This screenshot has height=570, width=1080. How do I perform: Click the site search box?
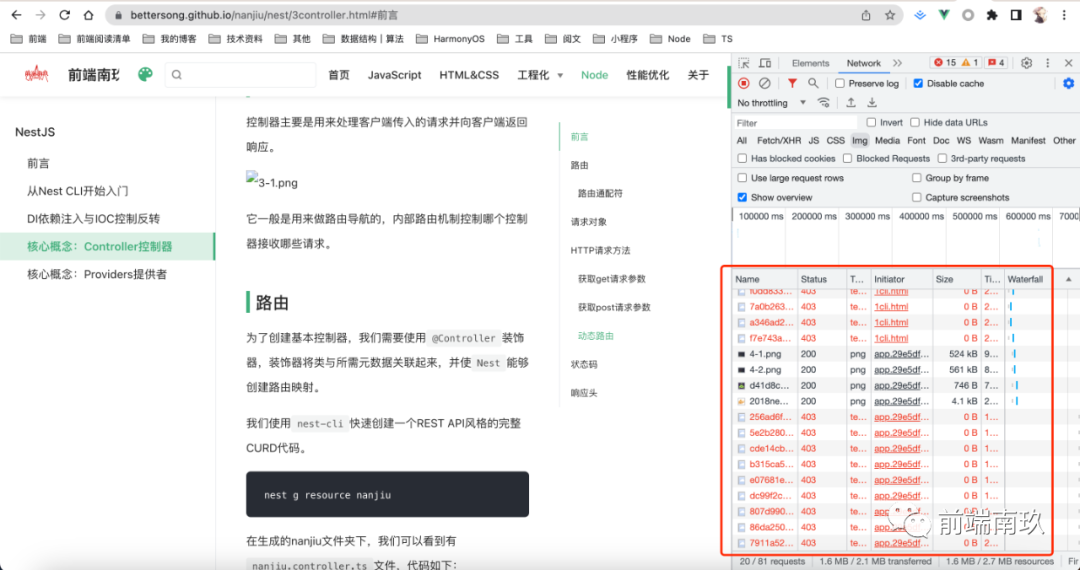[240, 74]
